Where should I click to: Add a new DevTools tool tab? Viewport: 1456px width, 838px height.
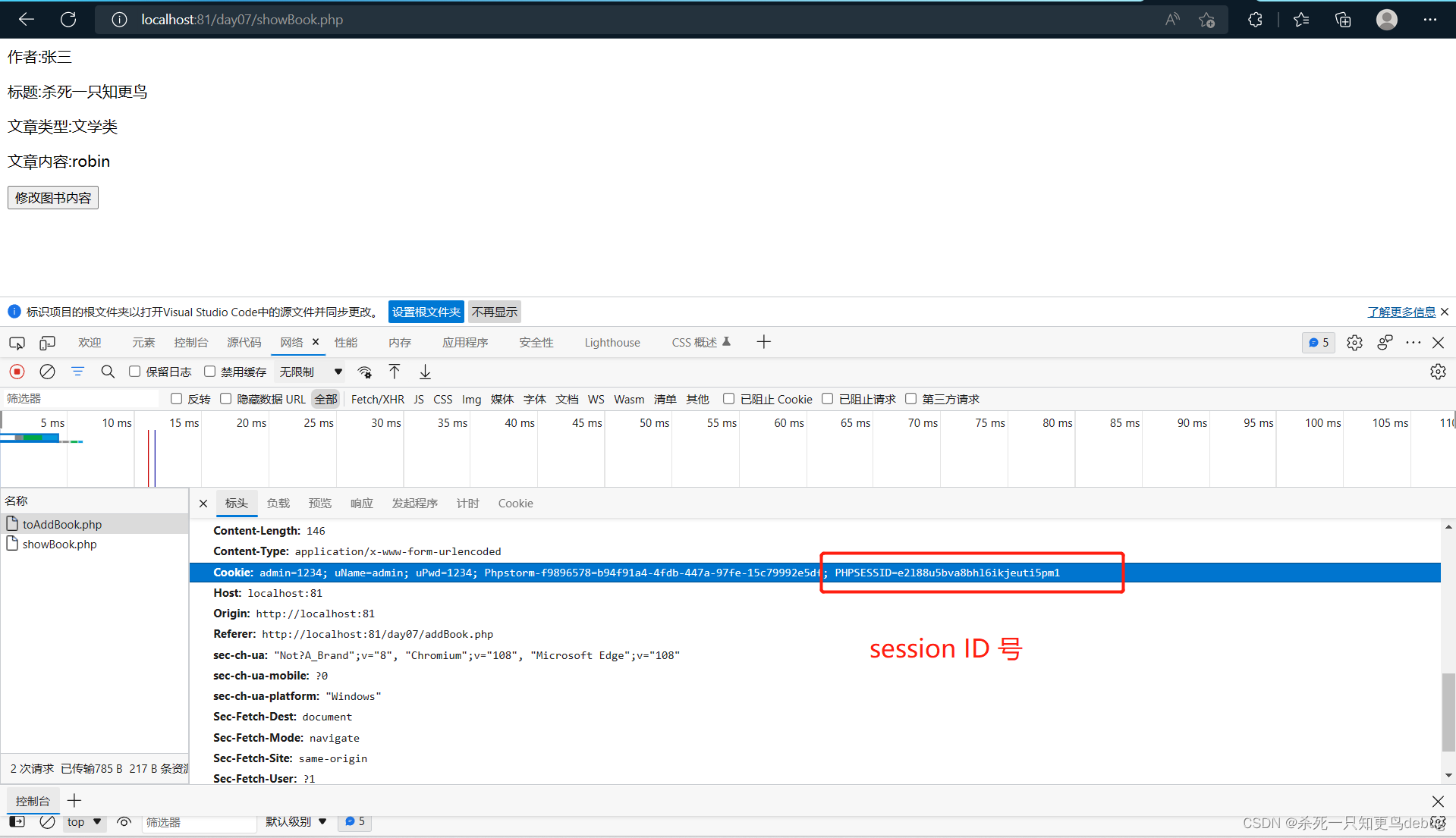point(763,343)
